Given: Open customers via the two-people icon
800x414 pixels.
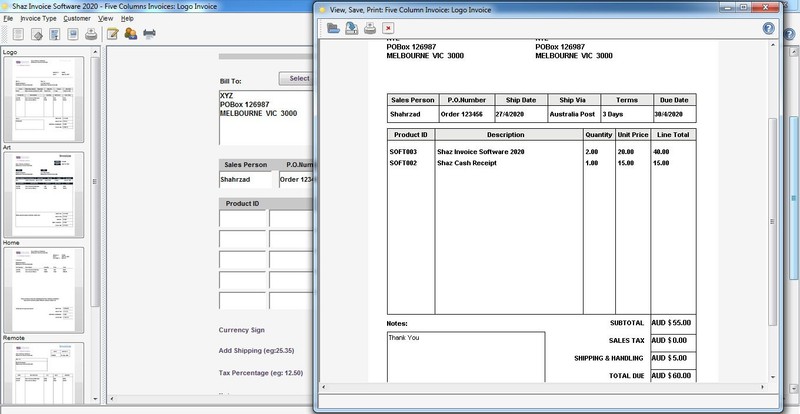Looking at the screenshot, I should click(x=131, y=34).
